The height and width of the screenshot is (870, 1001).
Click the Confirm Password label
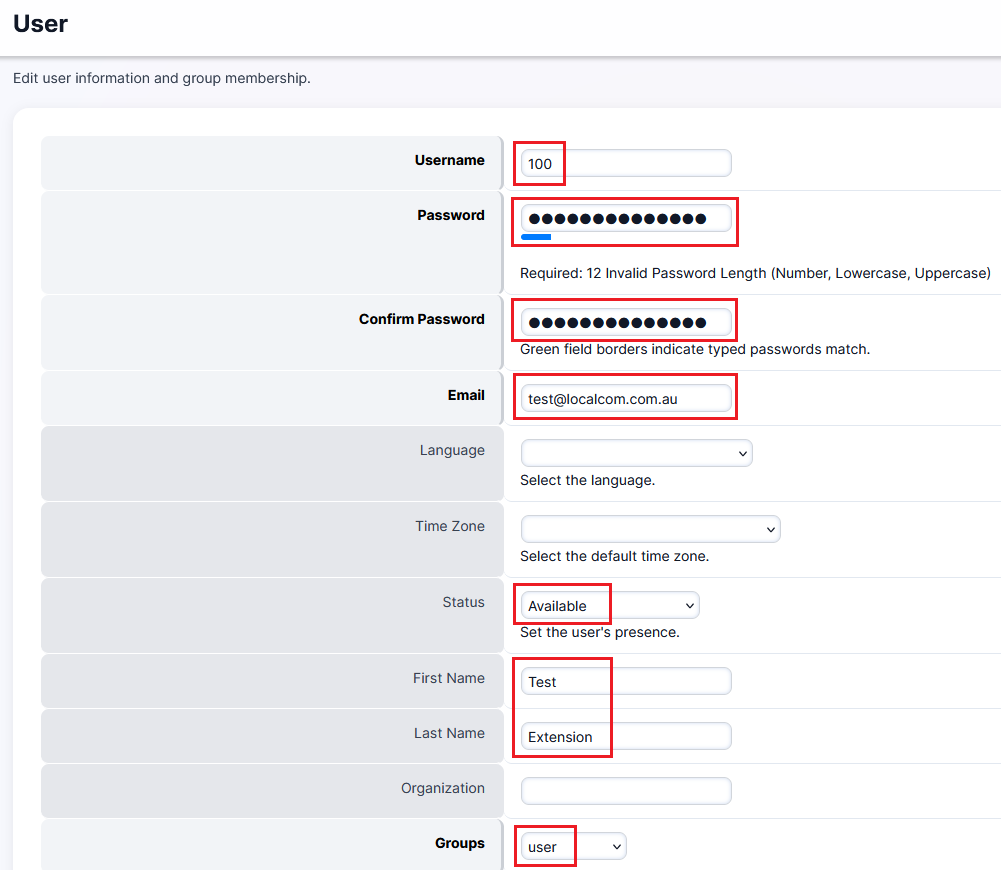tap(421, 319)
